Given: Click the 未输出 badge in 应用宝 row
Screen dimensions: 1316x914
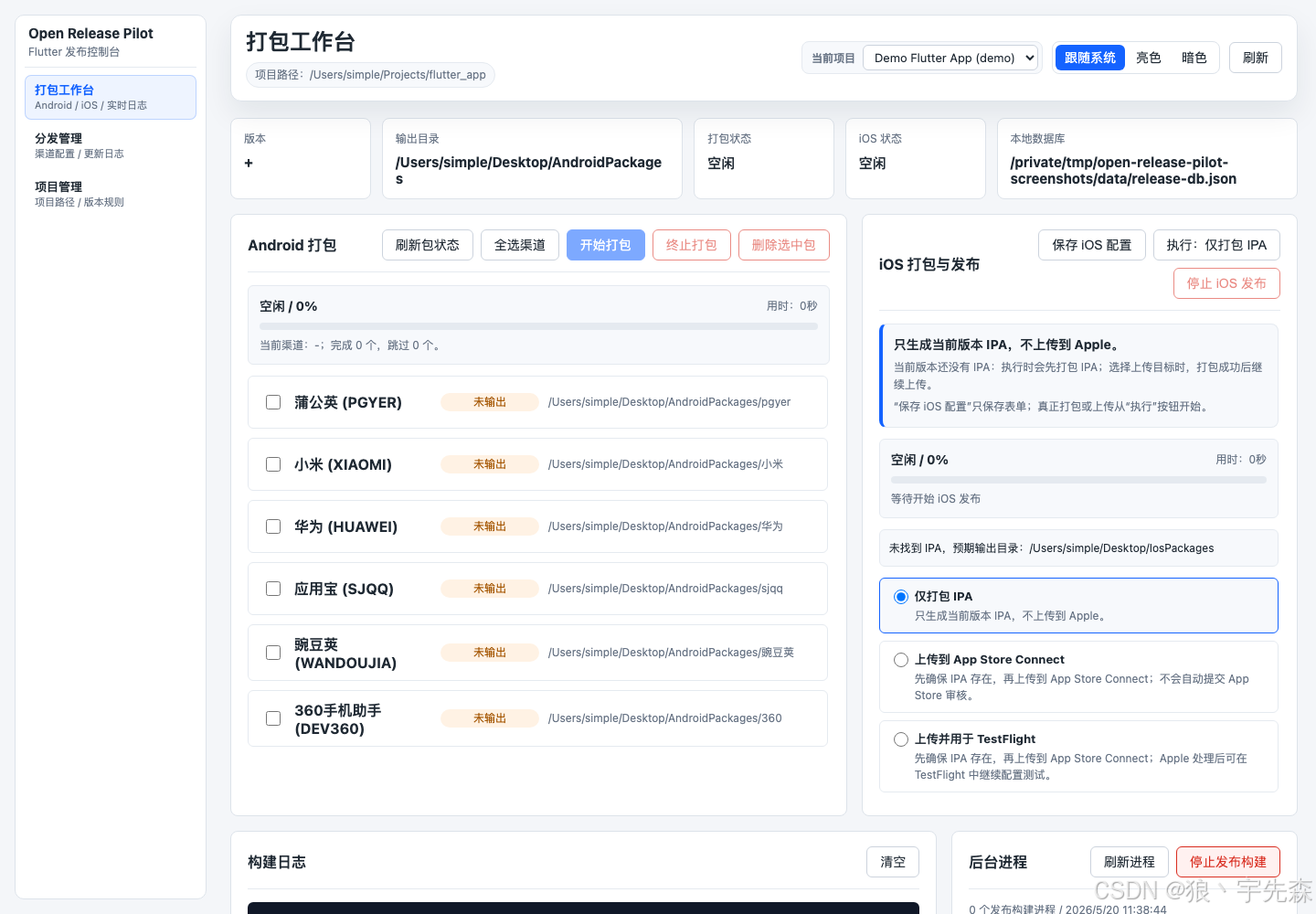Looking at the screenshot, I should click(490, 589).
